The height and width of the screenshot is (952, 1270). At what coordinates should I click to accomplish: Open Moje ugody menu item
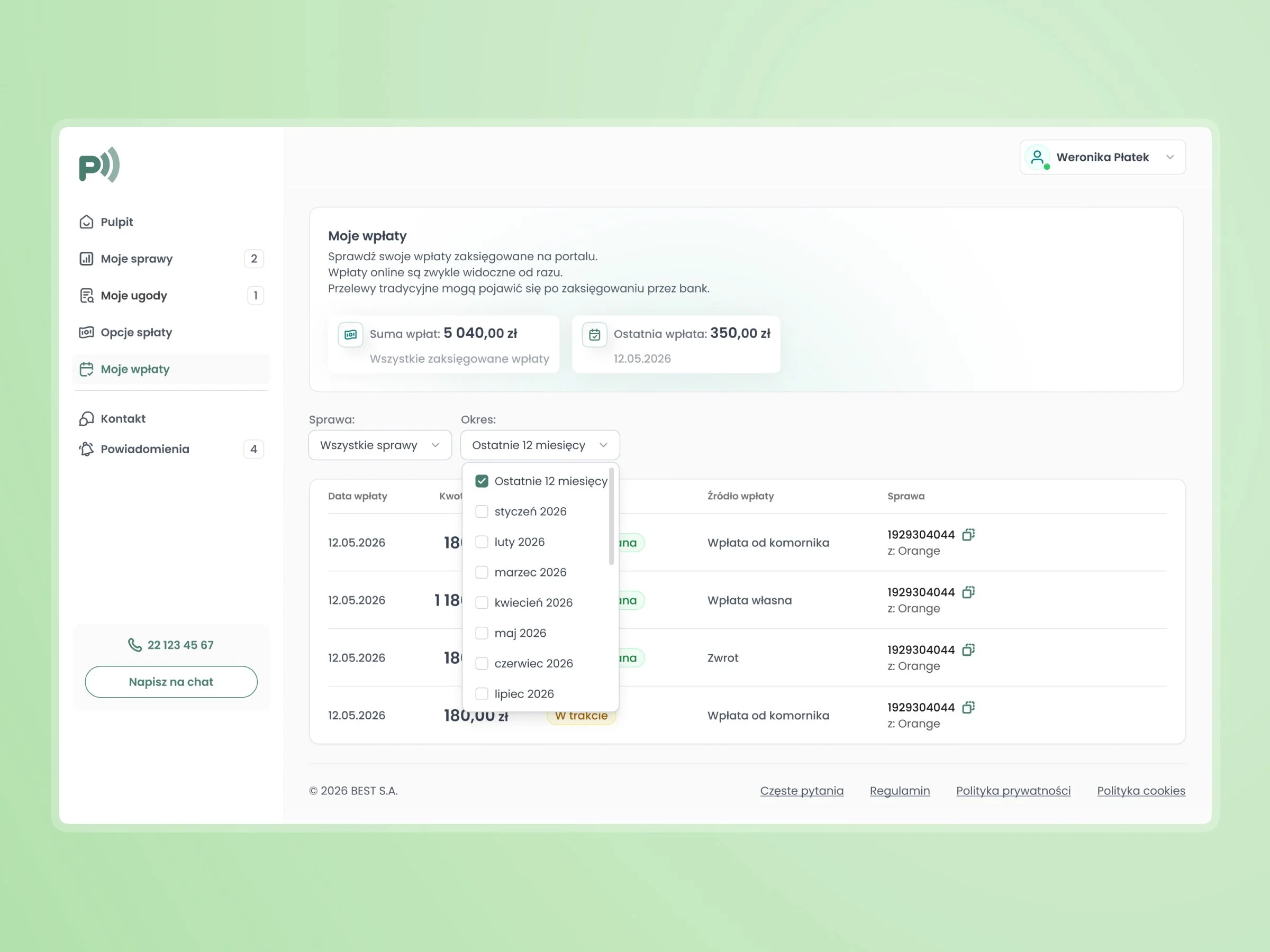coord(171,296)
